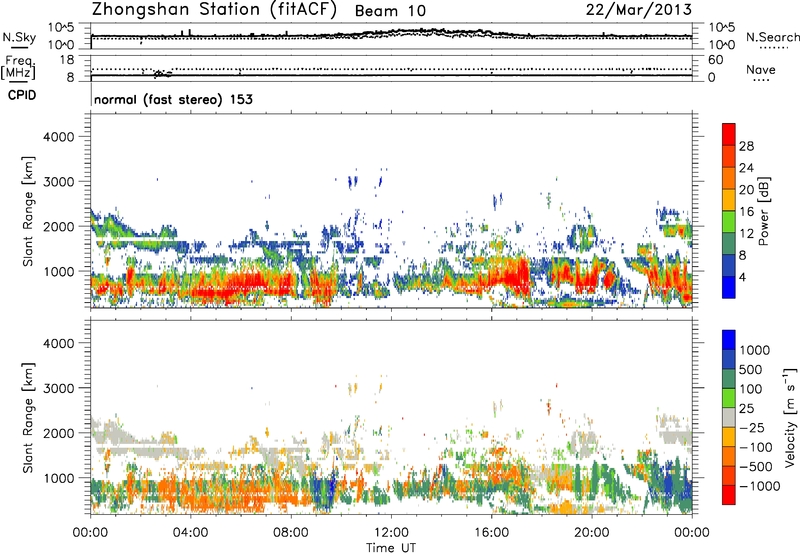Click the 10^0 tick next to N.Sky
The width and height of the screenshot is (800, 554).
coord(61,44)
